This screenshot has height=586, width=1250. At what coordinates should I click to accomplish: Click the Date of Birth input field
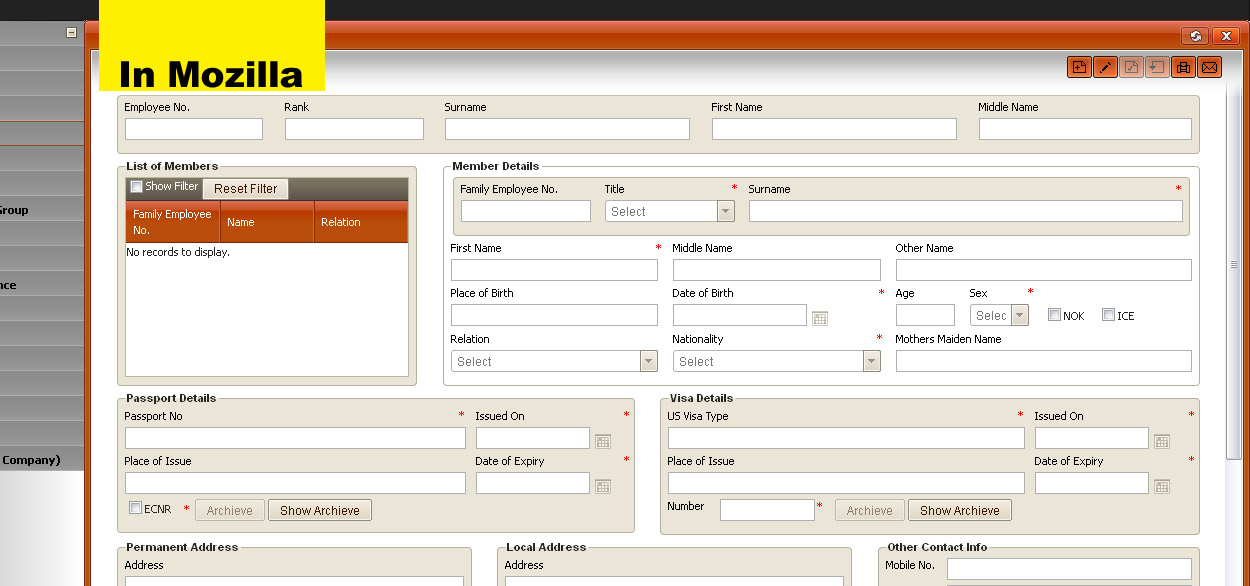[740, 315]
